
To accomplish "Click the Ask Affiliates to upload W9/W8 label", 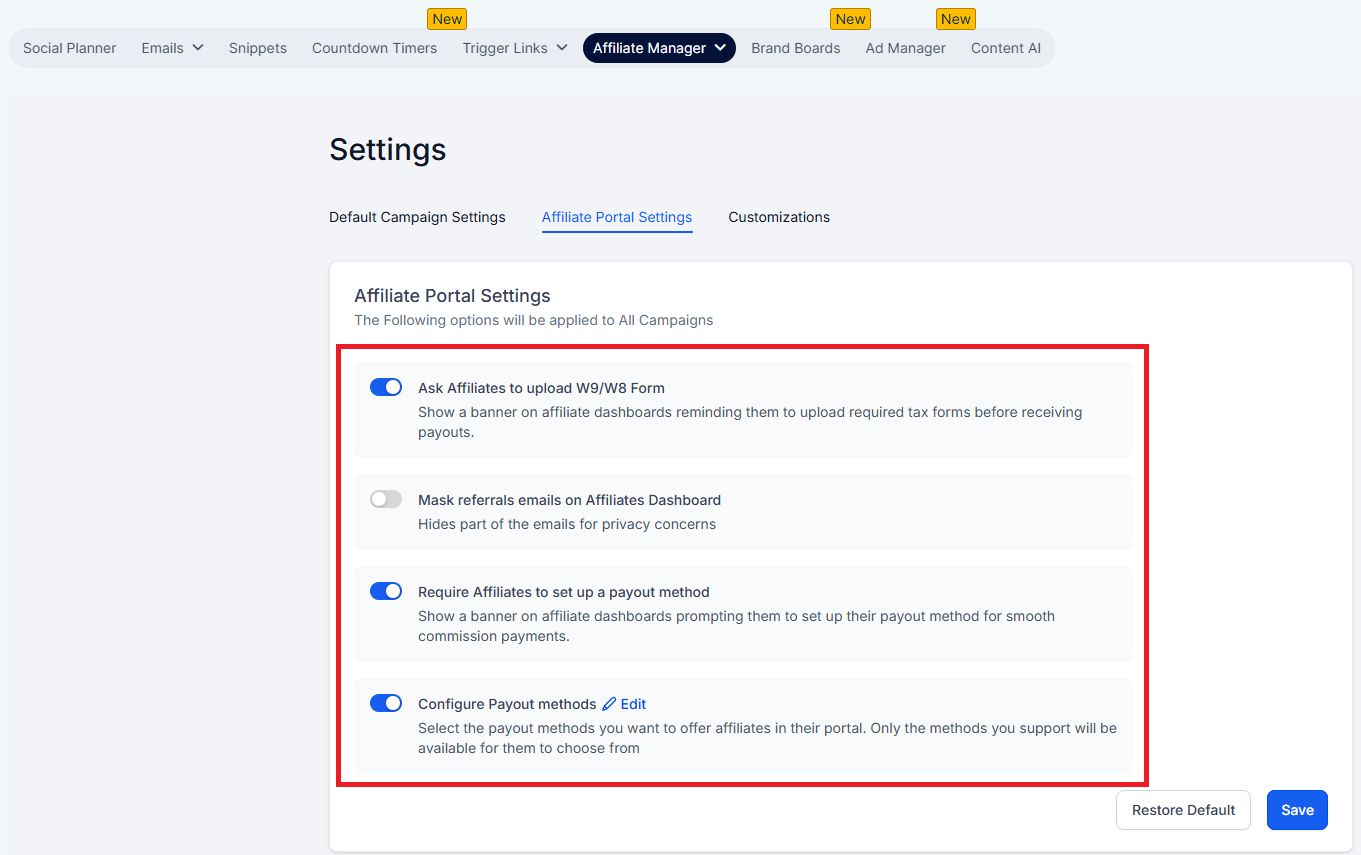I will click(541, 388).
